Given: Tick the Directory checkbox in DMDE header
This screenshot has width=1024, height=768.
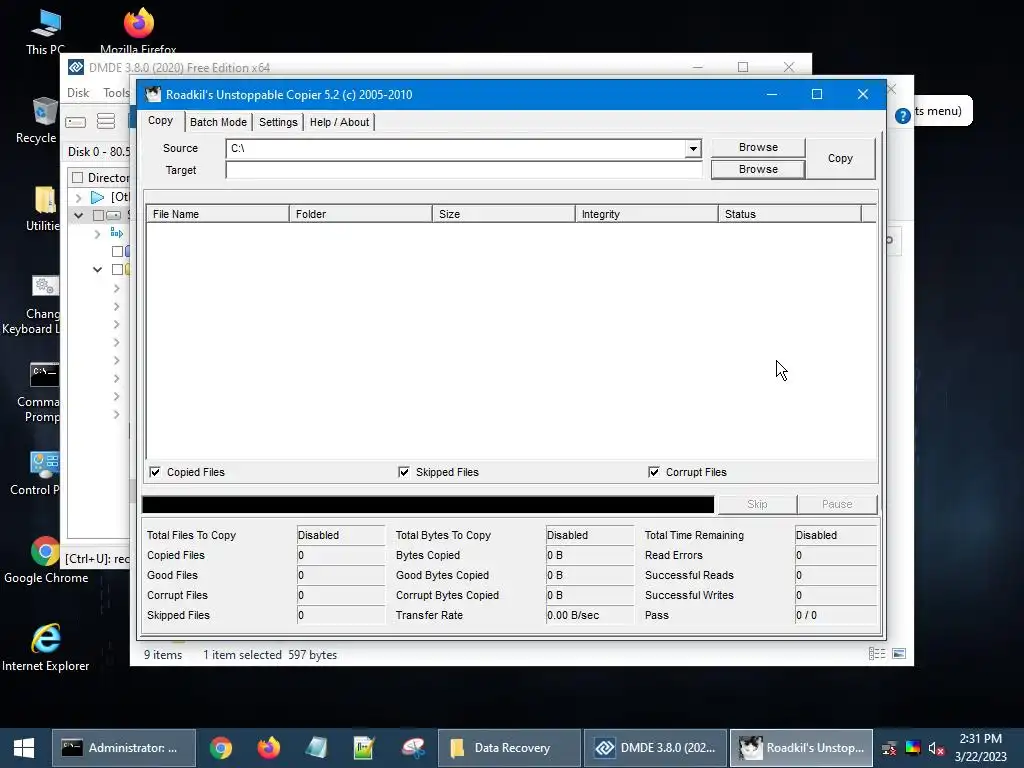Looking at the screenshot, I should click(x=78, y=178).
